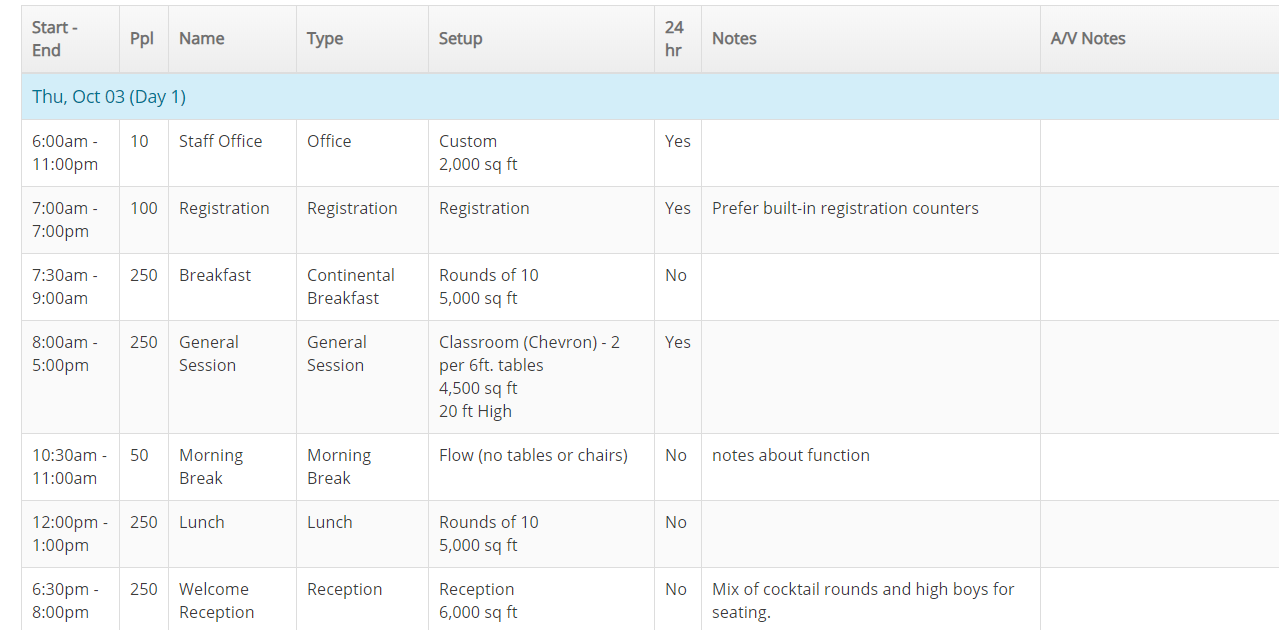Click the "Staff Office" name cell
The height and width of the screenshot is (630, 1279).
pyautogui.click(x=221, y=142)
